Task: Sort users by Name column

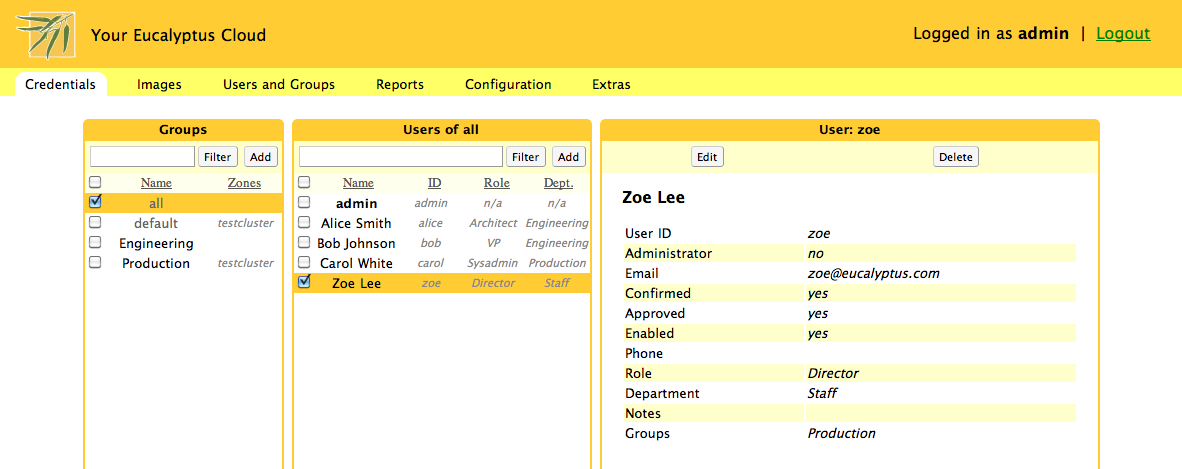Action: point(358,182)
